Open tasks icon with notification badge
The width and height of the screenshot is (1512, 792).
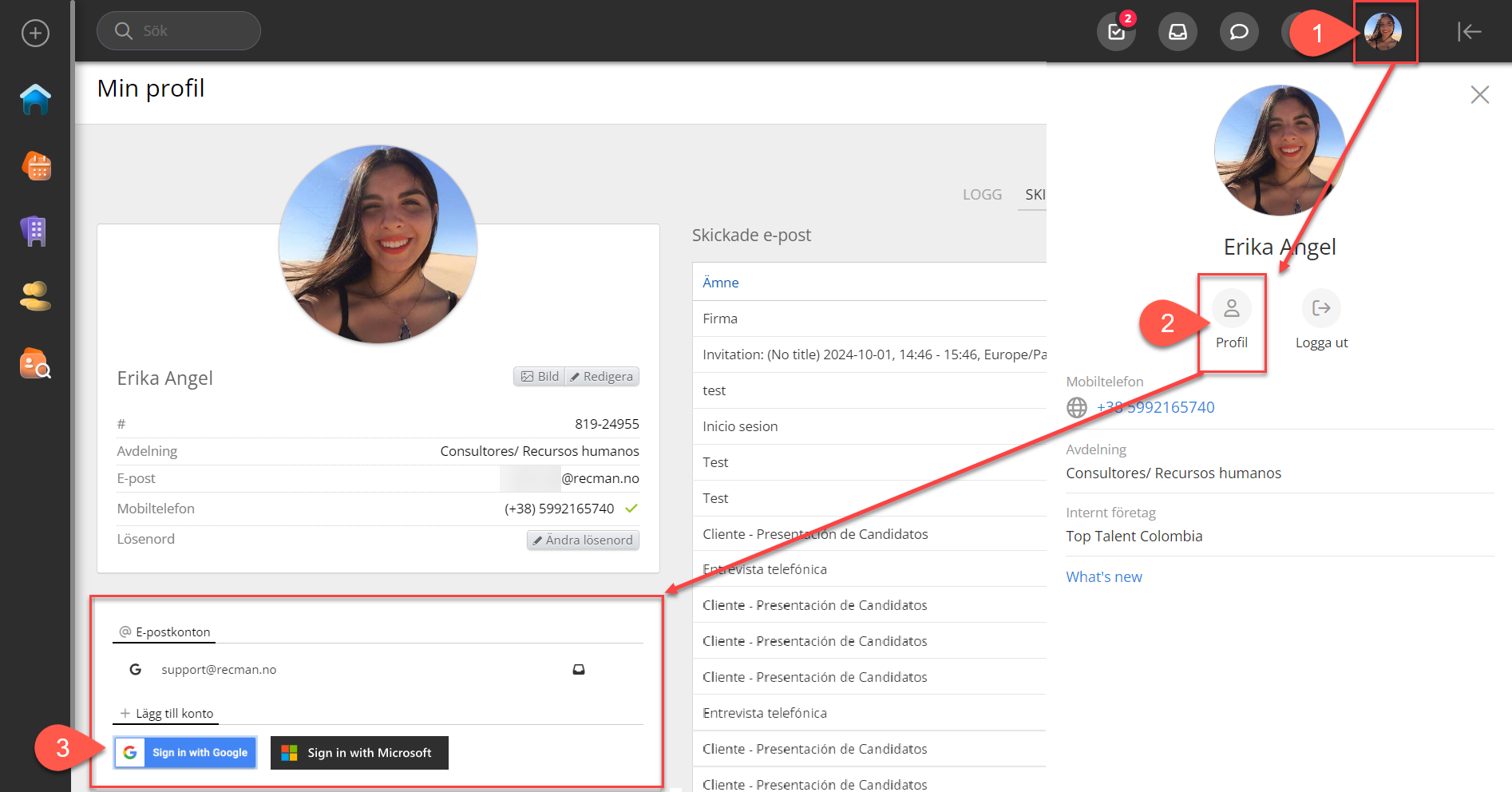(x=1116, y=32)
